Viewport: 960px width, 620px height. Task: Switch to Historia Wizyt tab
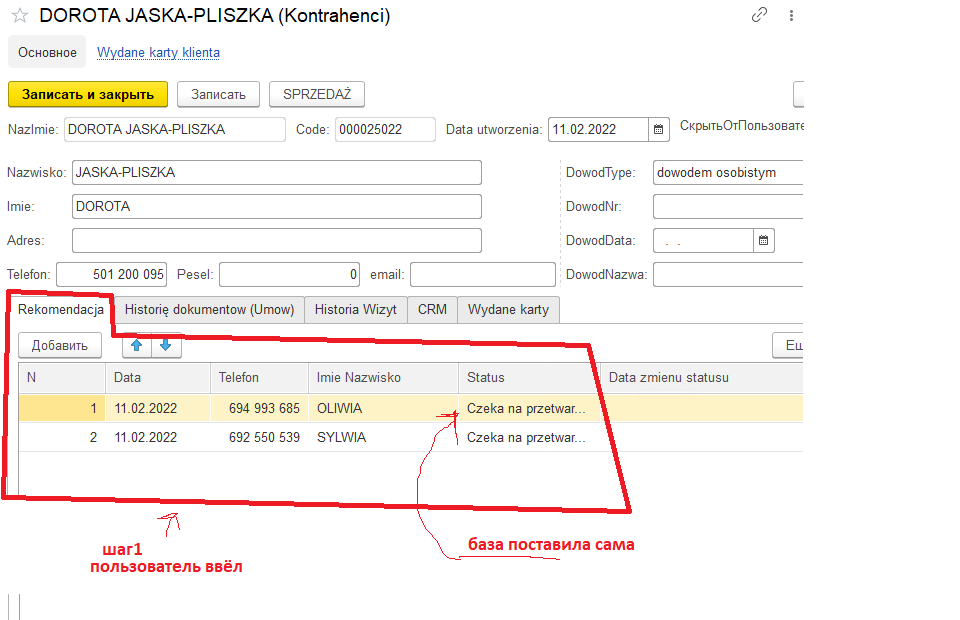pyautogui.click(x=356, y=310)
